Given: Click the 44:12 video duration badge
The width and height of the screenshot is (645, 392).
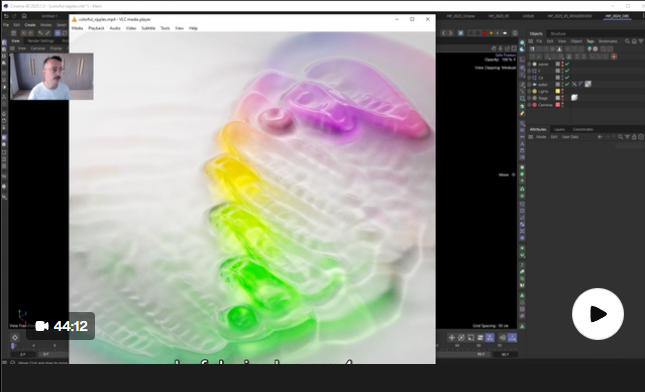Looking at the screenshot, I should (x=61, y=326).
